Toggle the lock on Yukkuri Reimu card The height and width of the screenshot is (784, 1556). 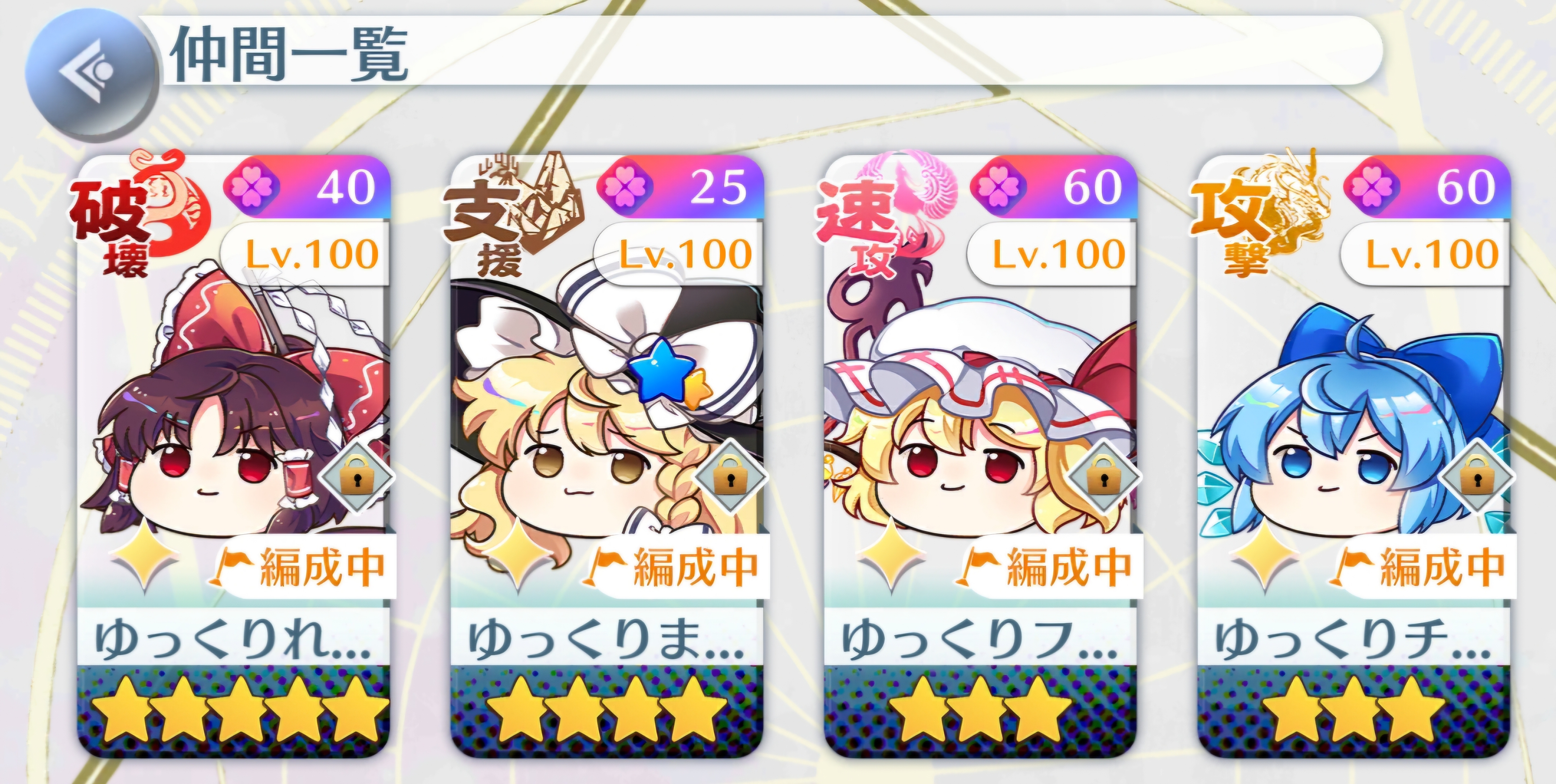[358, 477]
